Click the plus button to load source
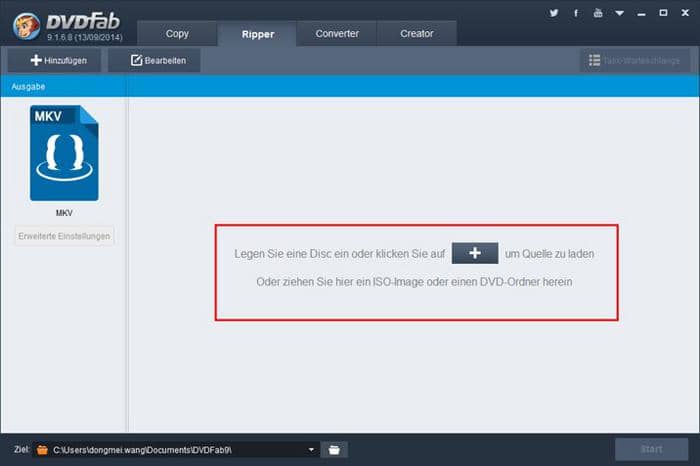 click(x=475, y=253)
